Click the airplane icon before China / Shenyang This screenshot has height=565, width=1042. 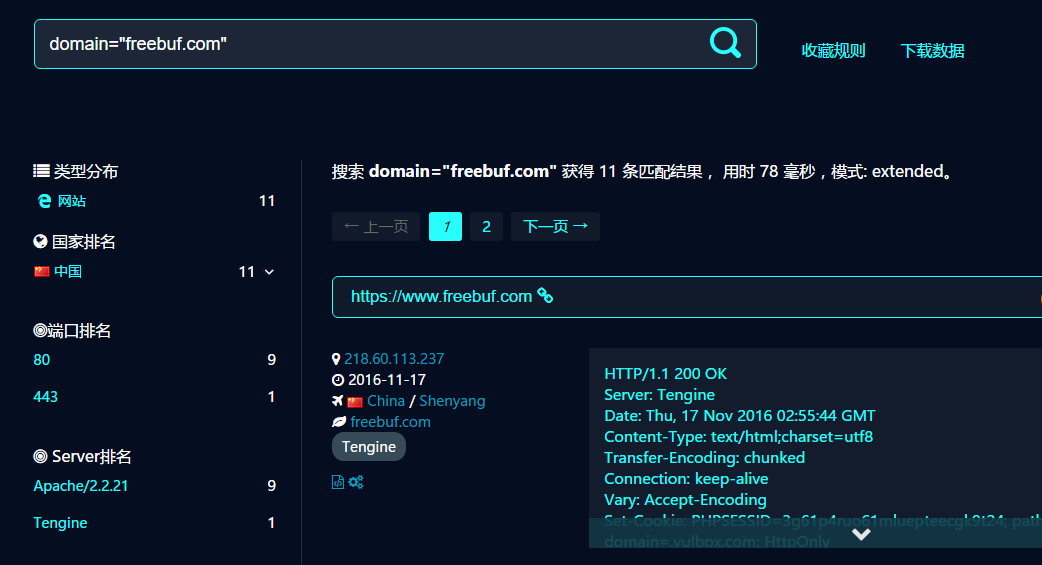tap(338, 401)
